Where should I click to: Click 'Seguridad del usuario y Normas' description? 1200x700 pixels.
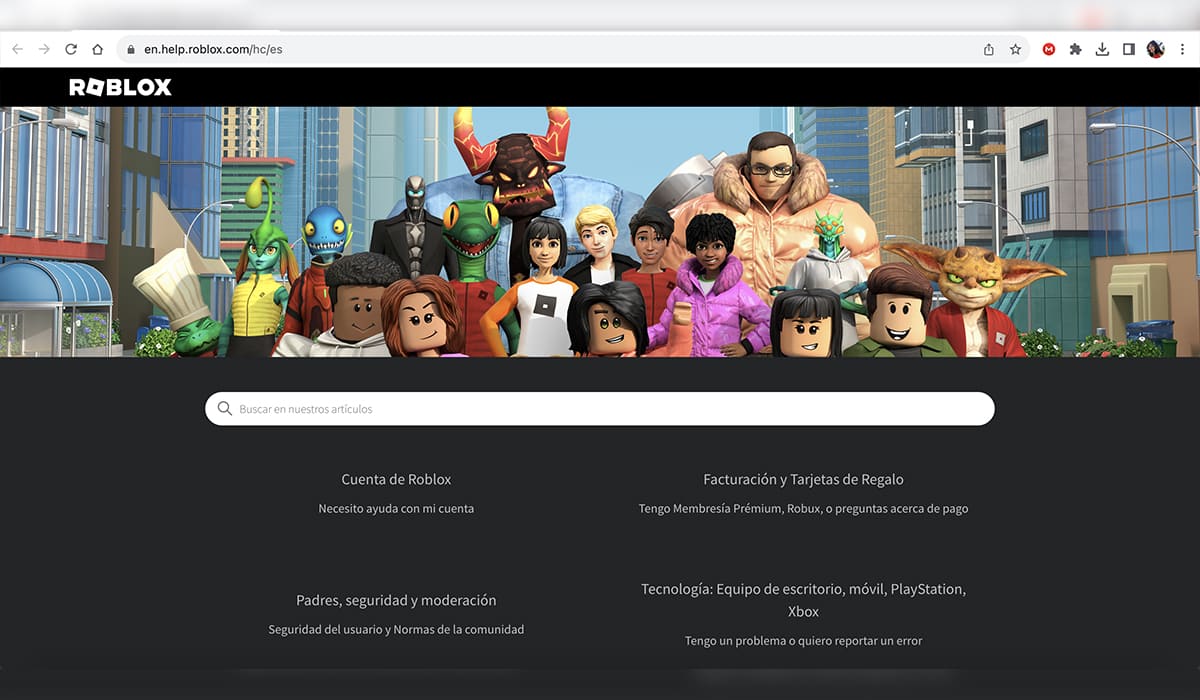point(396,630)
